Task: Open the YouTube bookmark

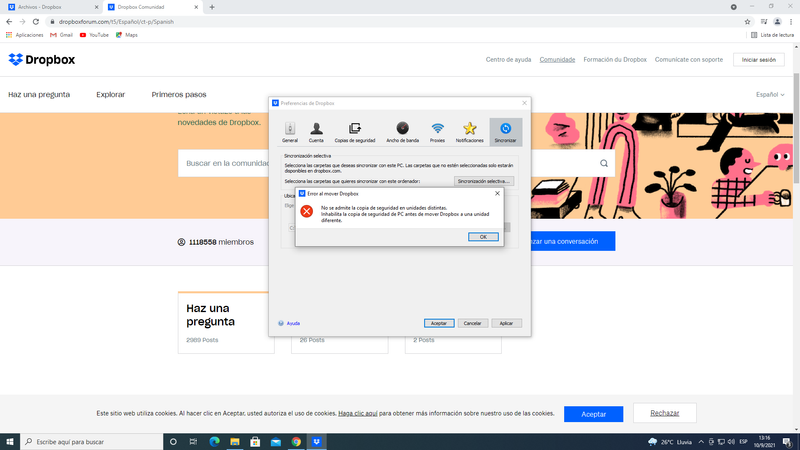Action: point(94,35)
